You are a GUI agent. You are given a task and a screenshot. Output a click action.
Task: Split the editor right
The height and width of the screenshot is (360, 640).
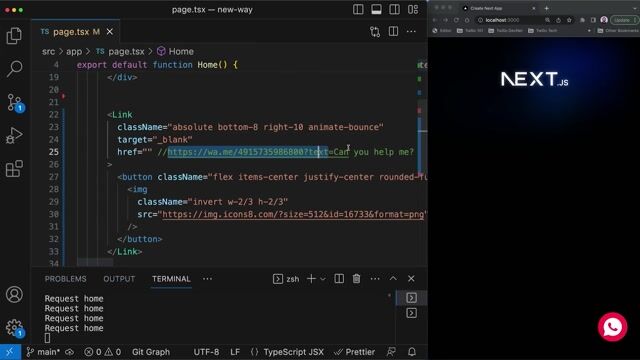pyautogui.click(x=393, y=31)
